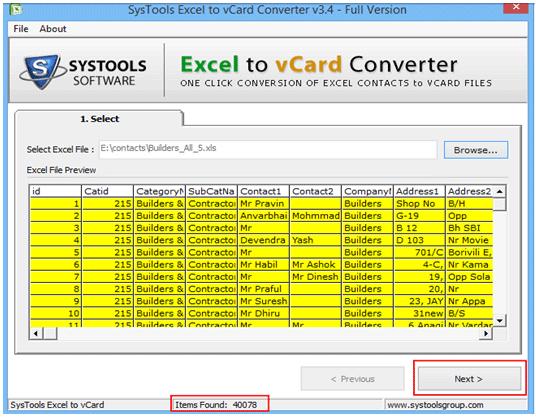536x417 pixels.
Task: Select the 'Mr Praful' cell
Action: point(263,289)
